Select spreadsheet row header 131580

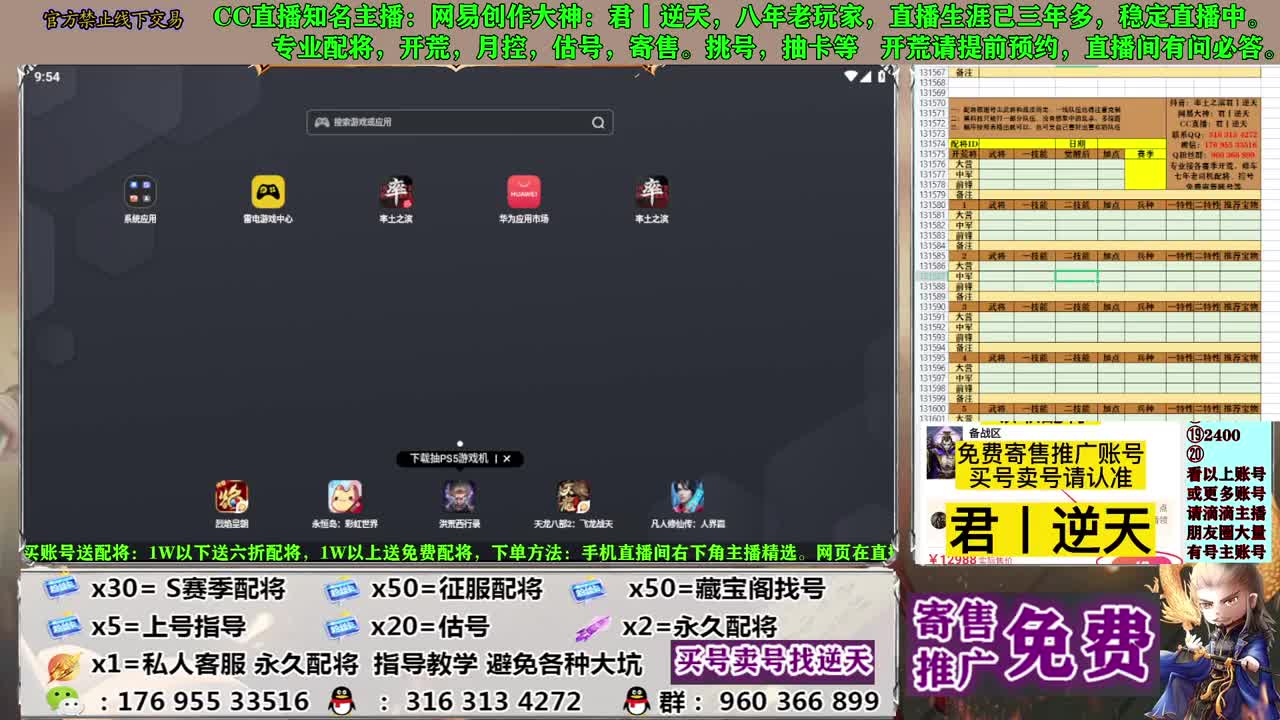tap(932, 205)
